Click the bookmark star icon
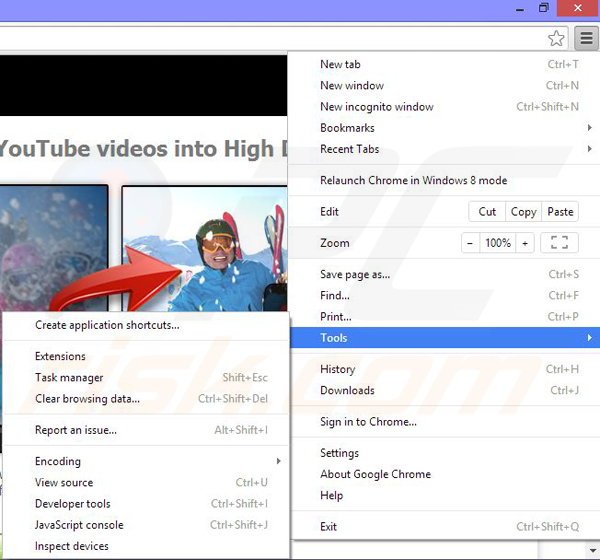The height and width of the screenshot is (560, 600). click(557, 39)
